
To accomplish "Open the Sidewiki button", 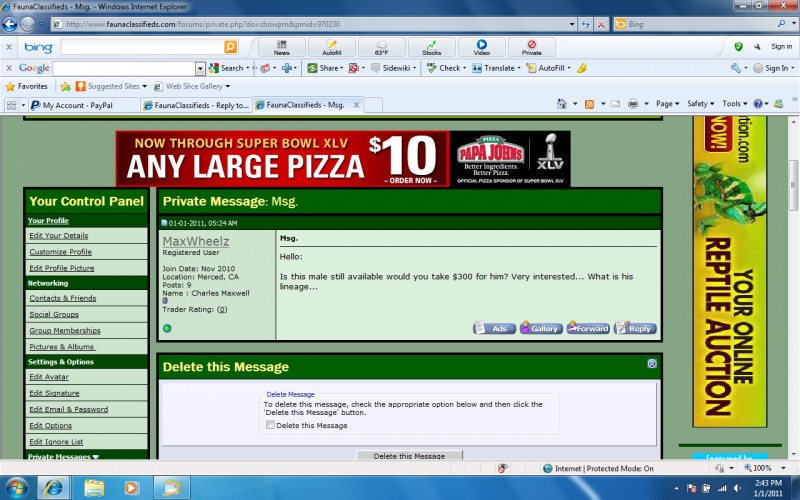I will pyautogui.click(x=391, y=68).
